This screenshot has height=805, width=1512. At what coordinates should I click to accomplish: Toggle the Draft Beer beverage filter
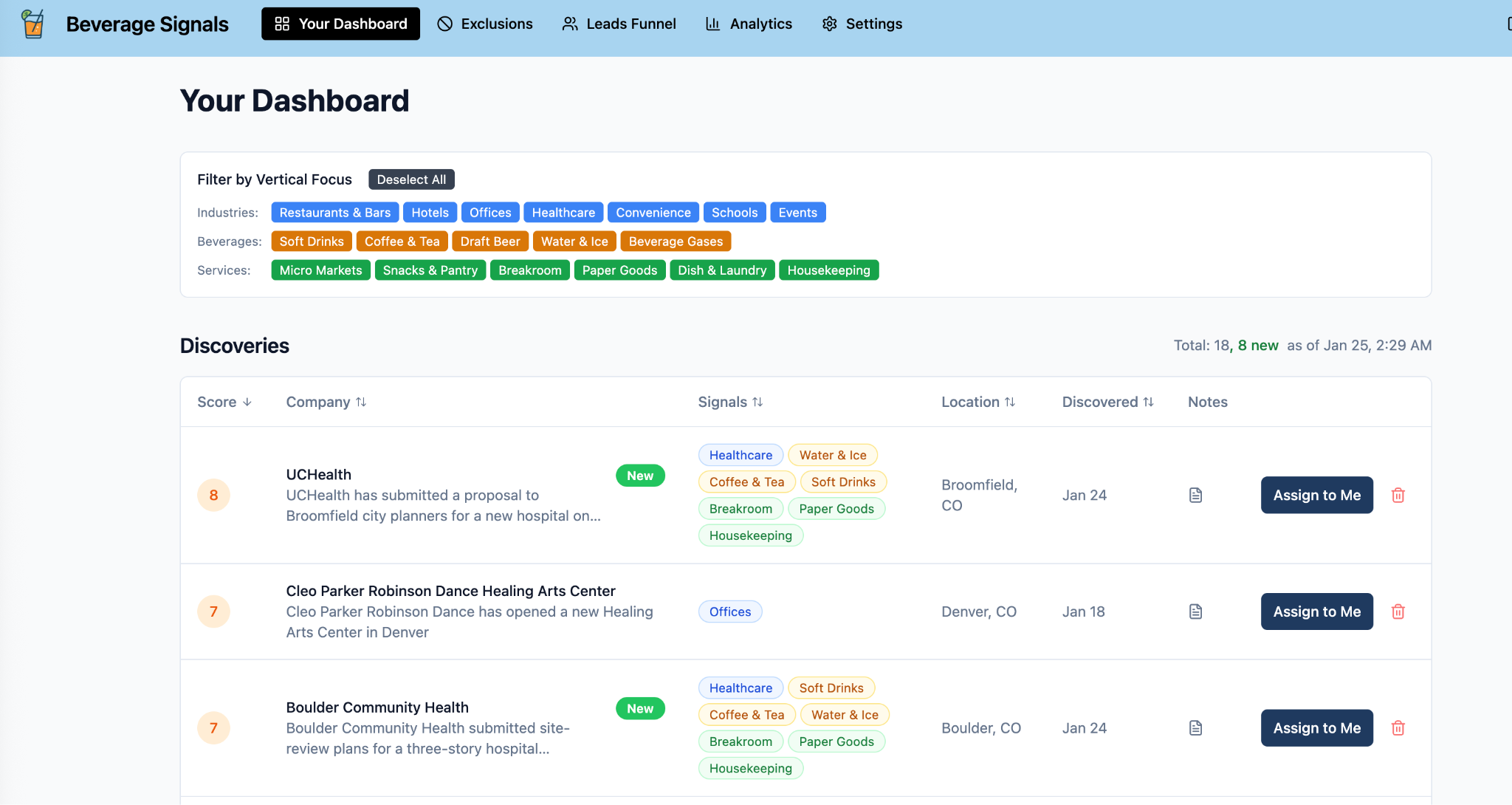coord(489,241)
